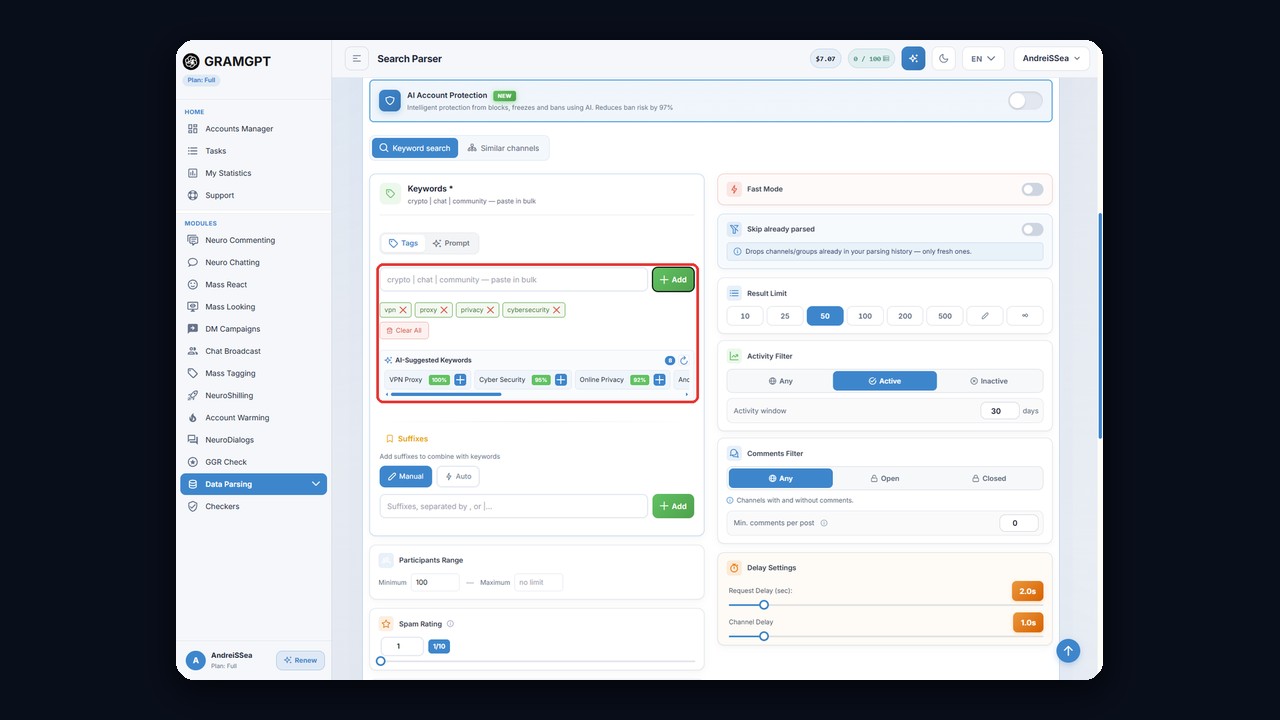This screenshot has height=720, width=1280.
Task: Click the Activity window days field
Action: 999,411
